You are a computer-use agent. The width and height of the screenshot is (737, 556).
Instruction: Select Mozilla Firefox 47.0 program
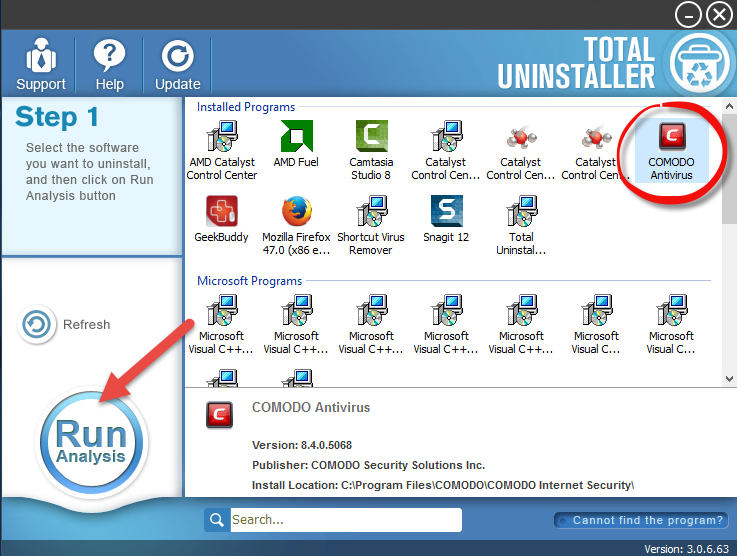click(296, 226)
